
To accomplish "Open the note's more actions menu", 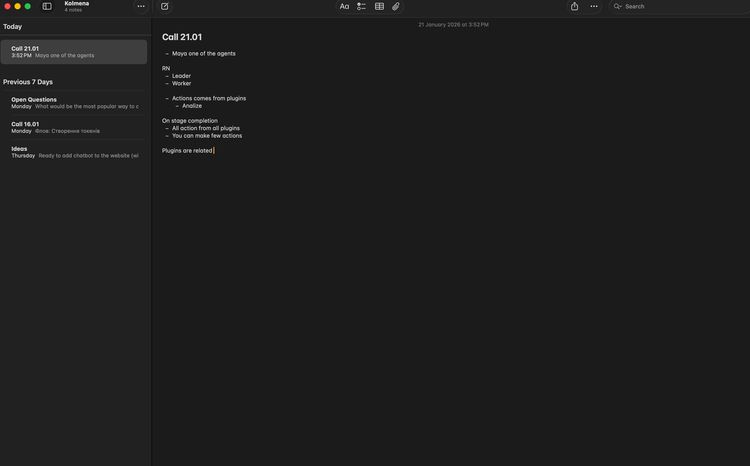I will (x=594, y=6).
